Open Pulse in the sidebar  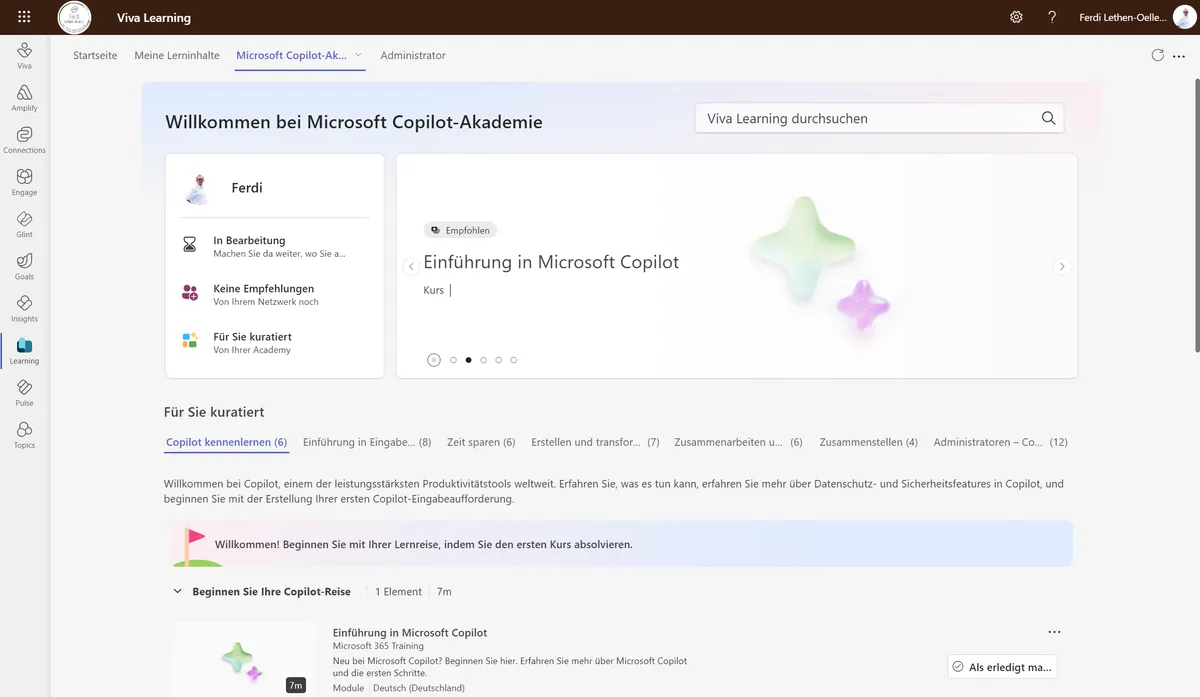(24, 392)
